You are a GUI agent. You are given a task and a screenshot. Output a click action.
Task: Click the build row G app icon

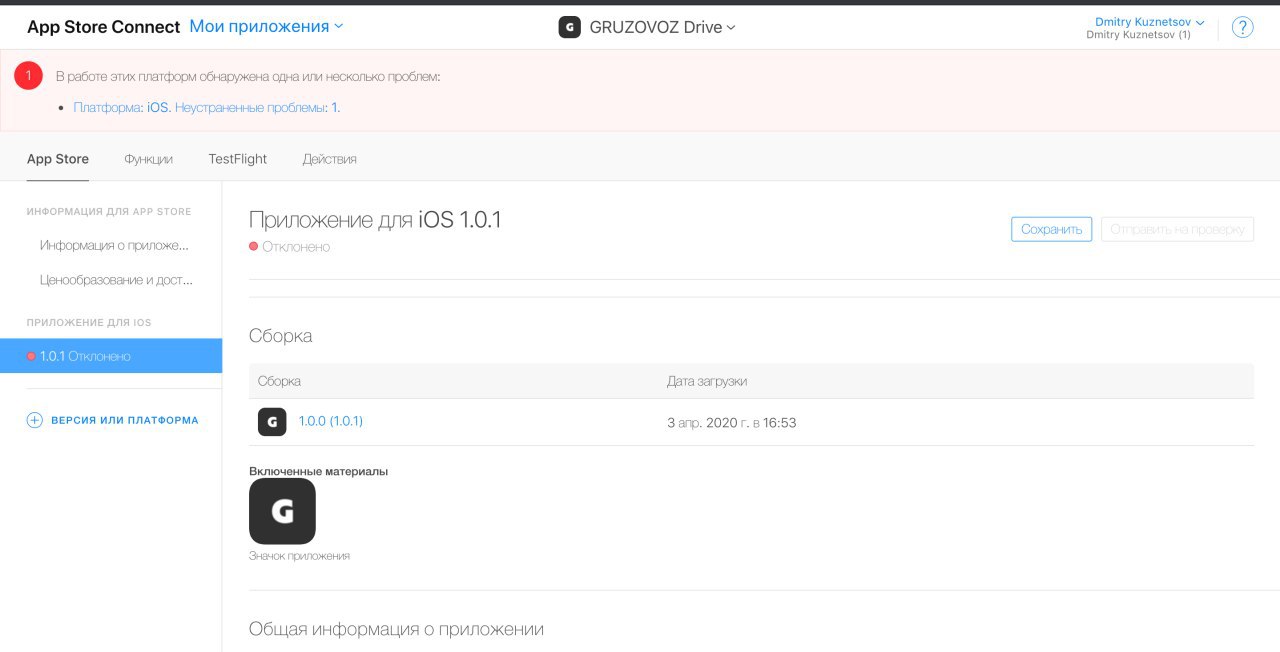click(272, 422)
